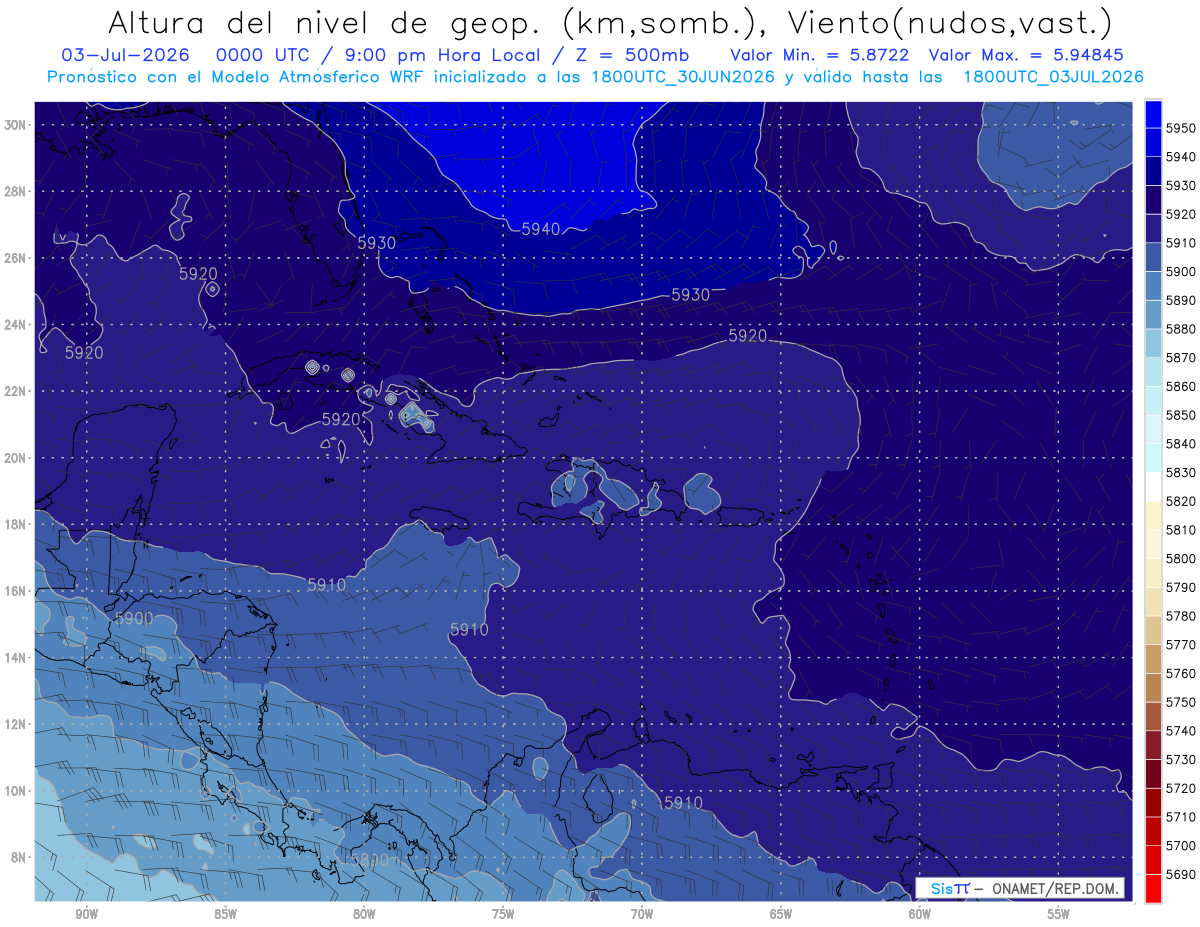
Task: Click the bright blue top colorbar swatch above 5950
Action: pyautogui.click(x=1153, y=114)
